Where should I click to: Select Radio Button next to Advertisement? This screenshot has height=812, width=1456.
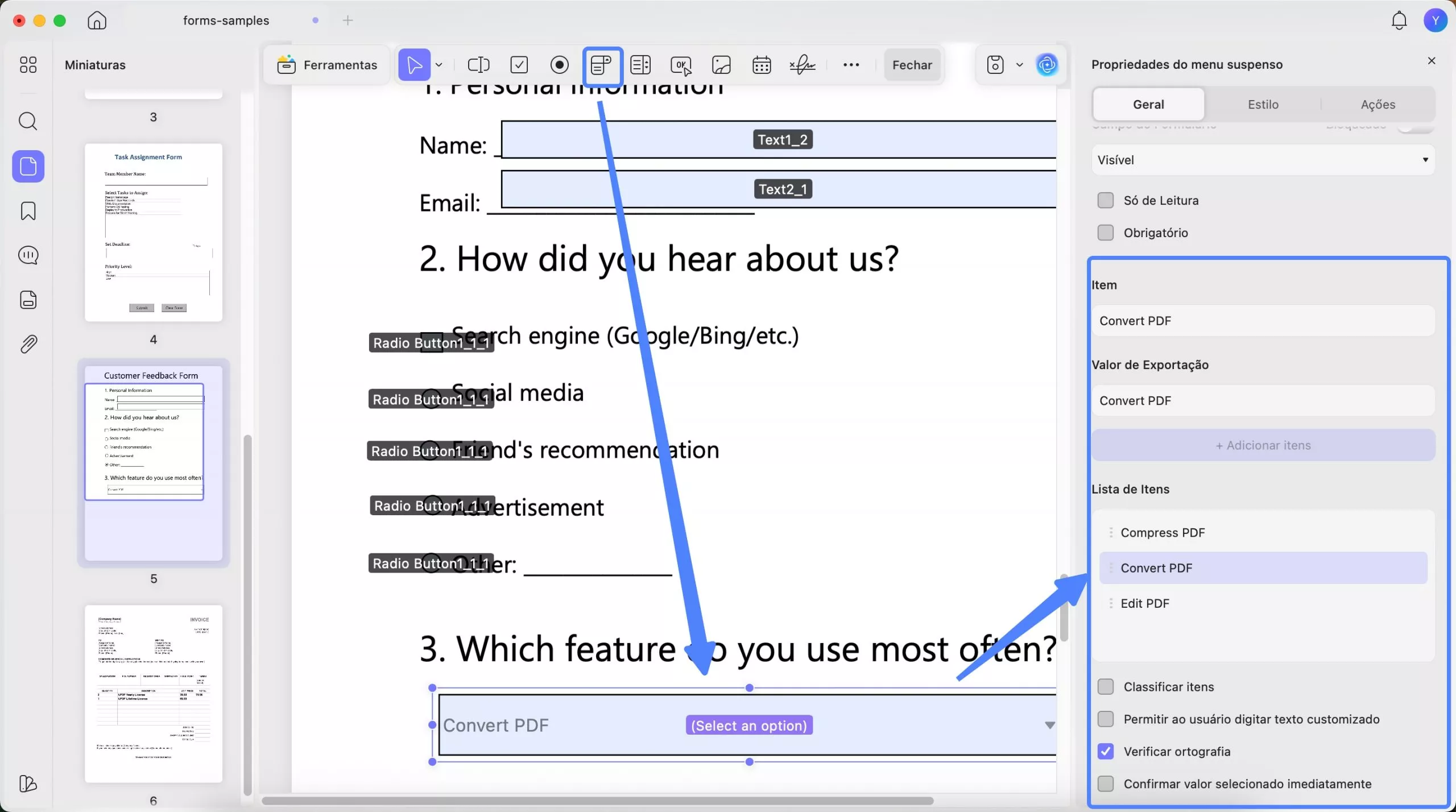[x=432, y=506]
